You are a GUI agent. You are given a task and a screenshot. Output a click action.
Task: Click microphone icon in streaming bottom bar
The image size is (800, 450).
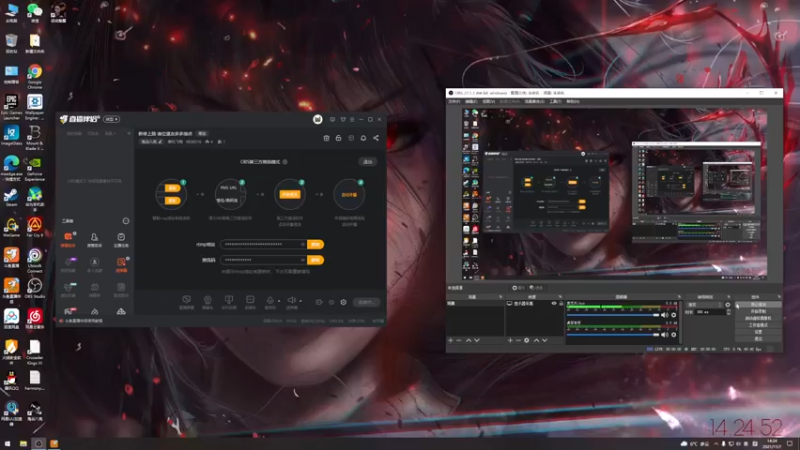[270, 300]
